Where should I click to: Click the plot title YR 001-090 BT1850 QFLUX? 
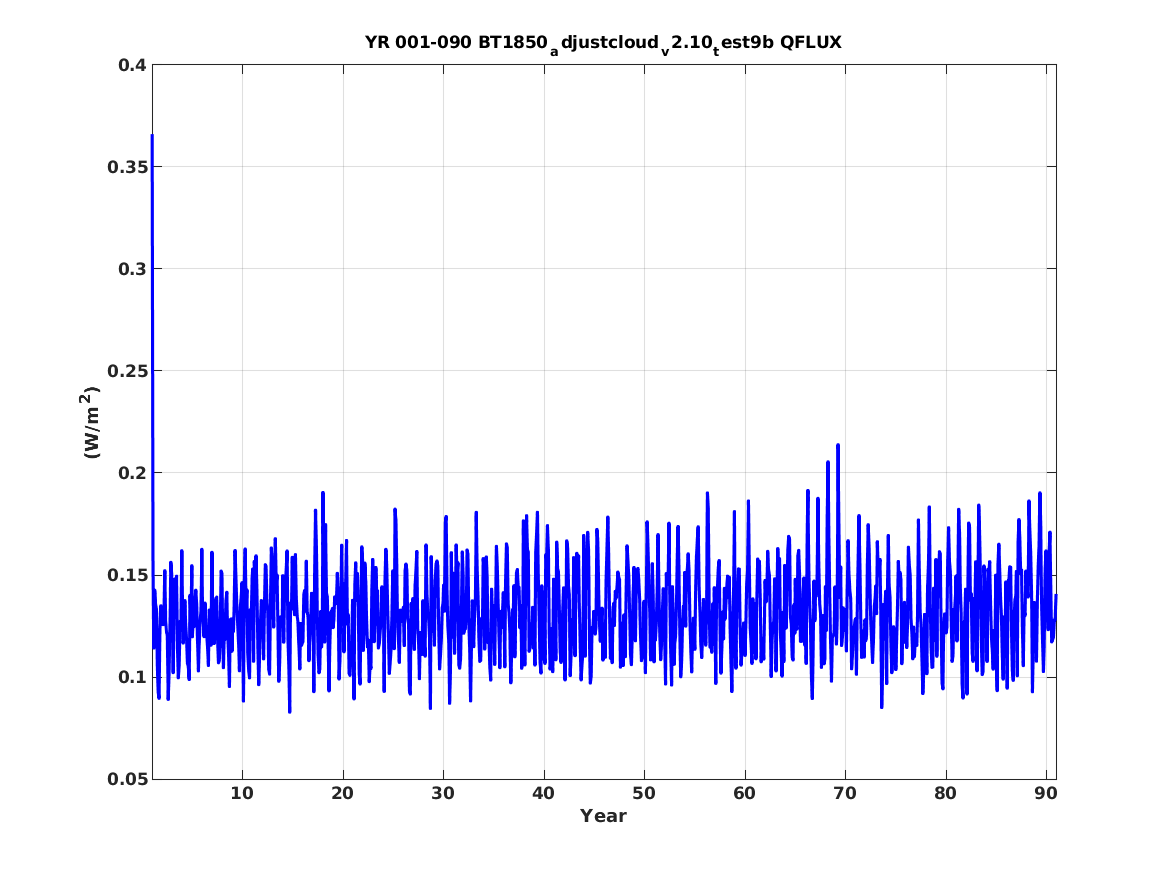(x=603, y=44)
